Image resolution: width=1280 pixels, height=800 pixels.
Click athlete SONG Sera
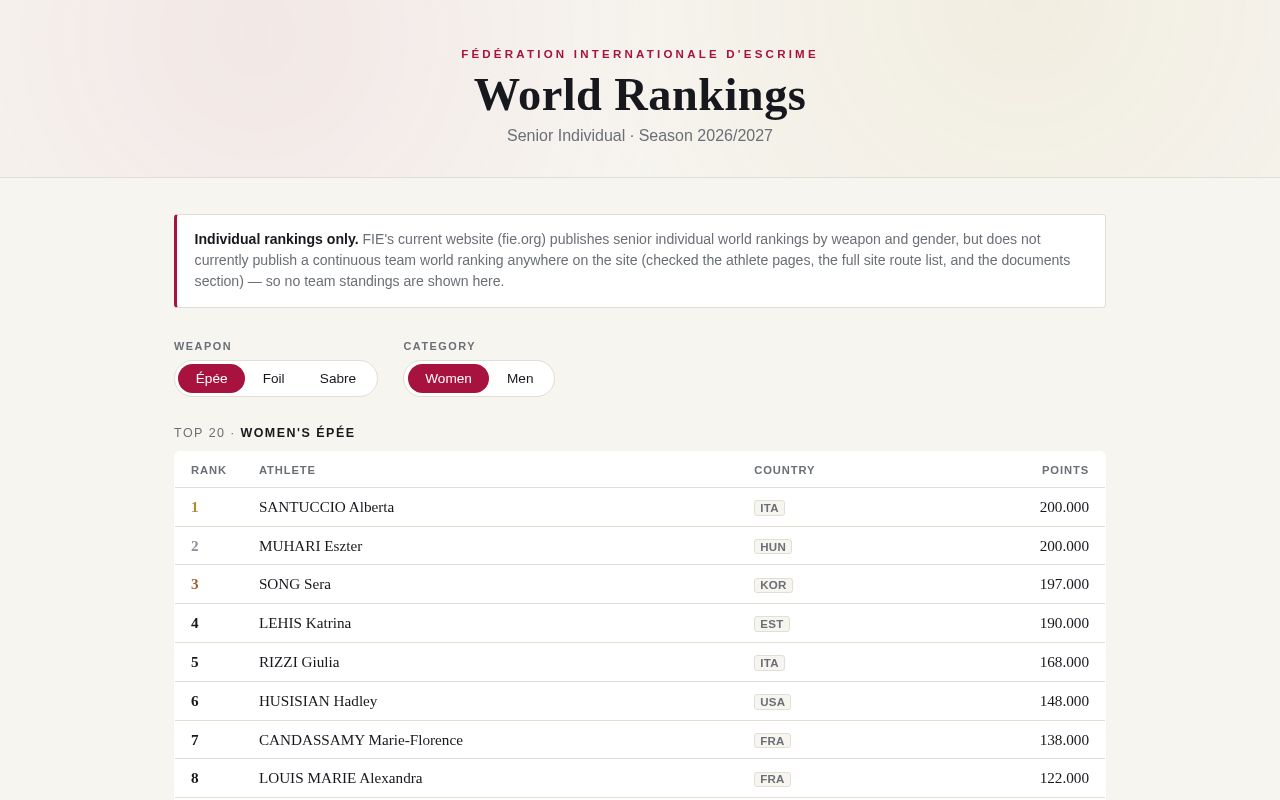coord(295,584)
